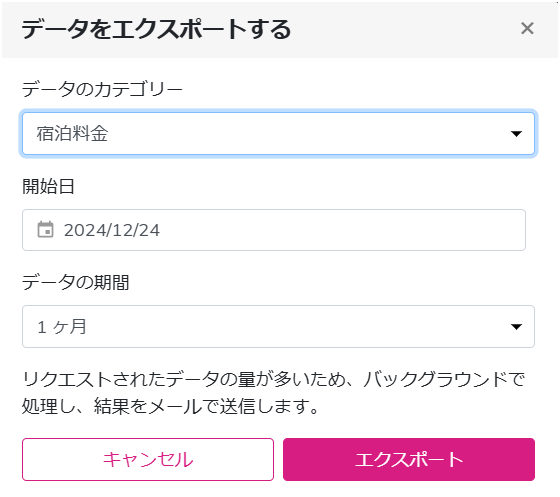Image resolution: width=560 pixels, height=497 pixels.
Task: Close the データをエクスポートする dialog with the X
Action: (527, 28)
